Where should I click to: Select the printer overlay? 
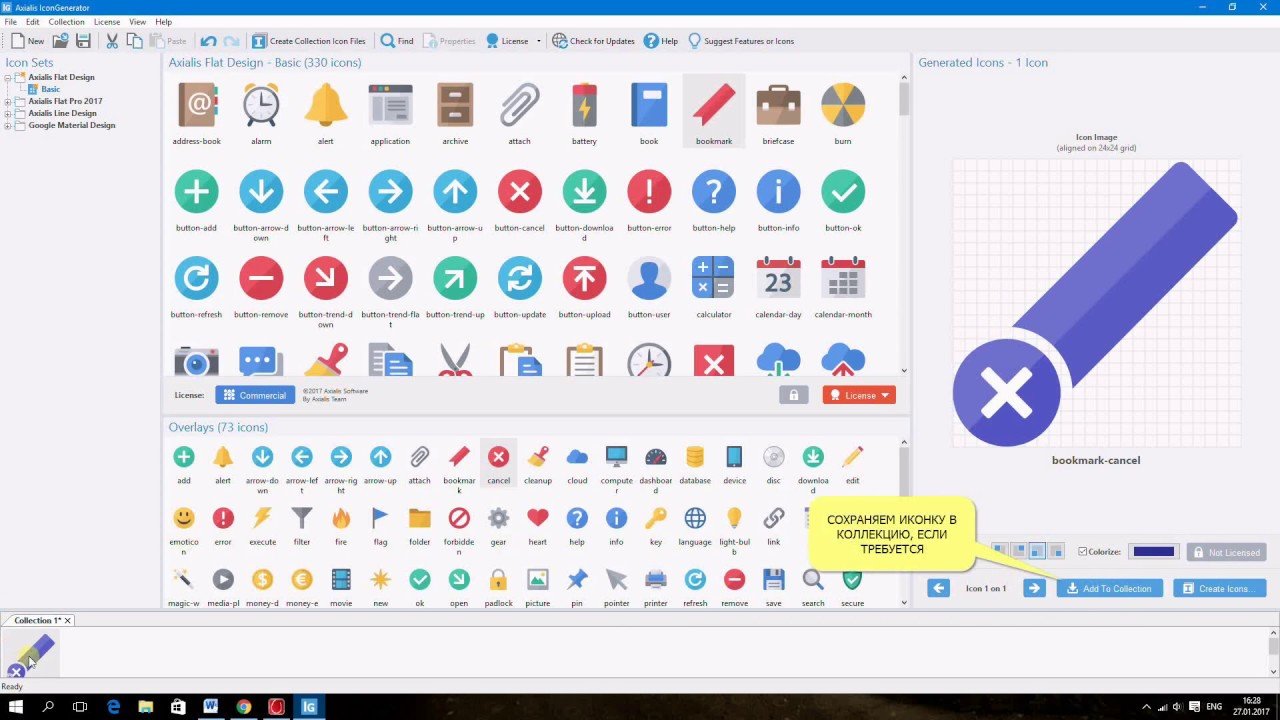(656, 579)
